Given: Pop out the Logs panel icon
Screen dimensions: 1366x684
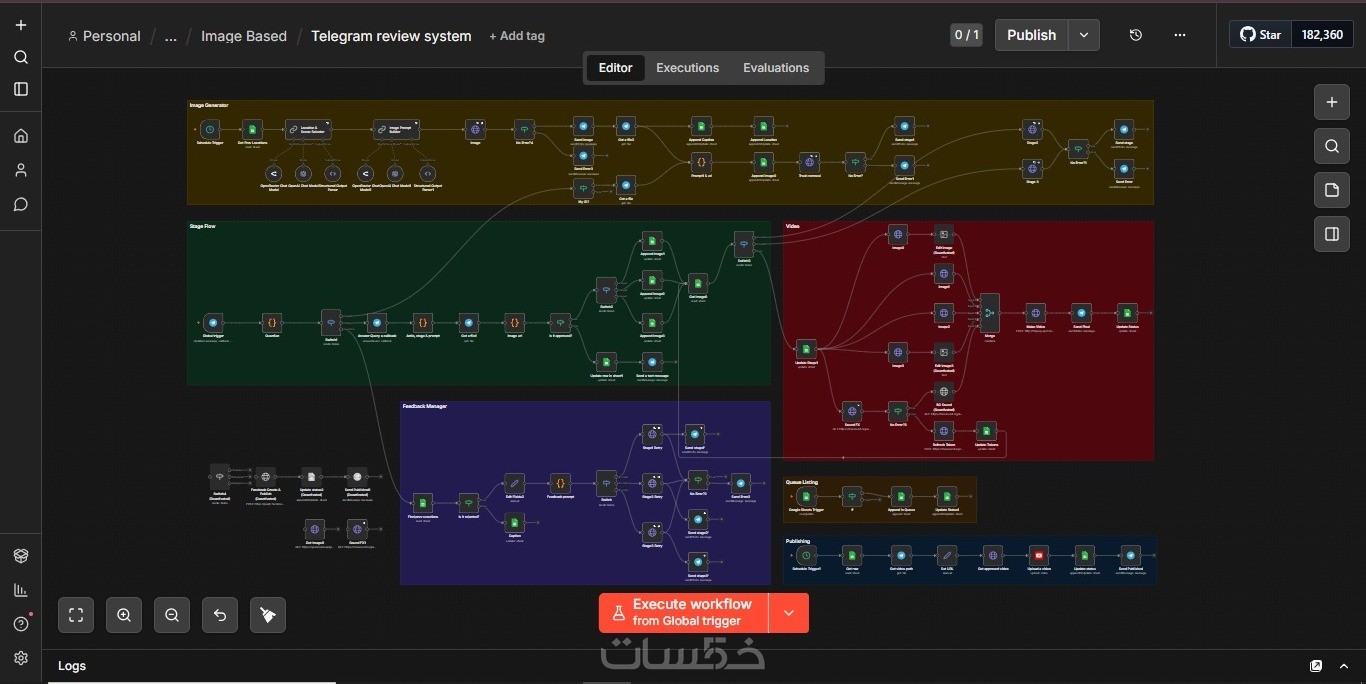Looking at the screenshot, I should coord(1316,666).
